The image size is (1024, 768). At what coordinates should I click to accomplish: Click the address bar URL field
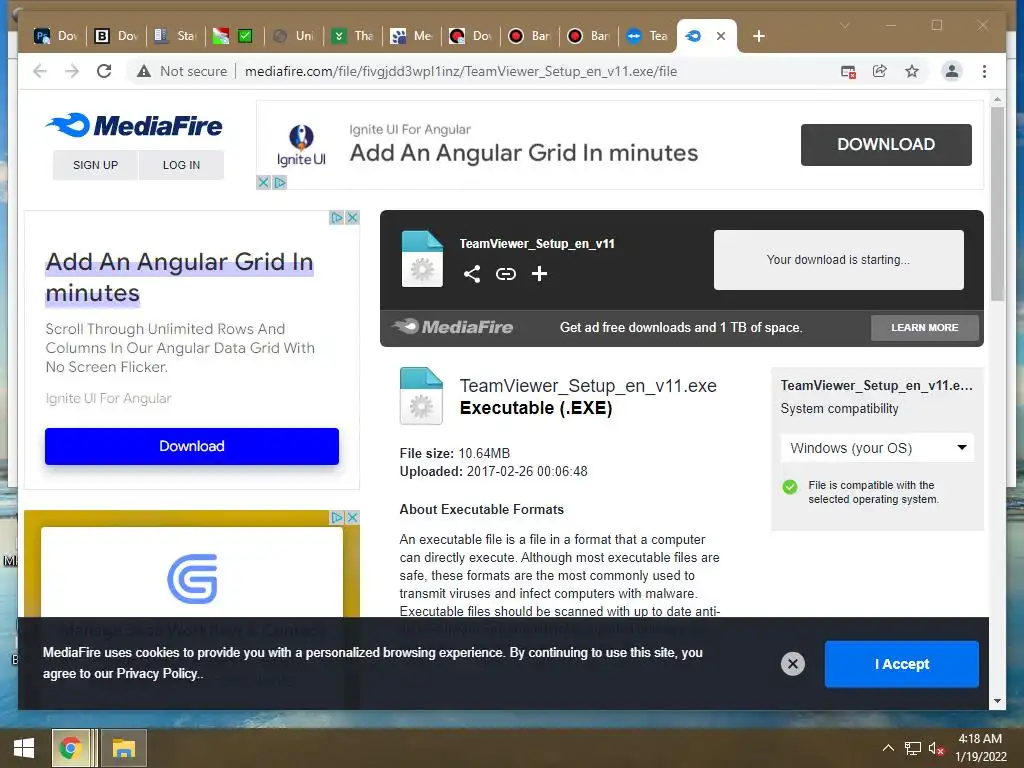(461, 71)
